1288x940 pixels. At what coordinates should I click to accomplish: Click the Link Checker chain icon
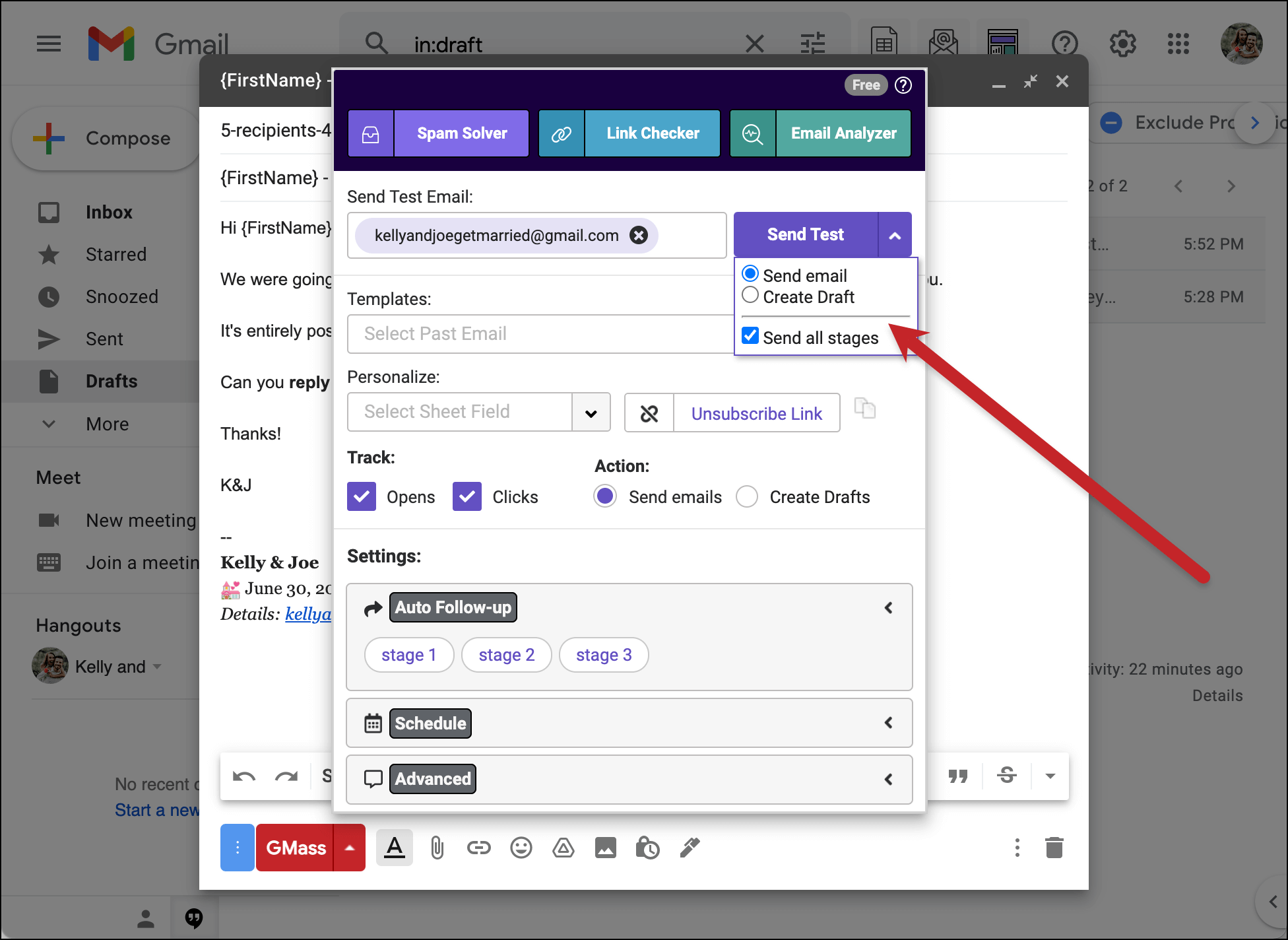(562, 133)
